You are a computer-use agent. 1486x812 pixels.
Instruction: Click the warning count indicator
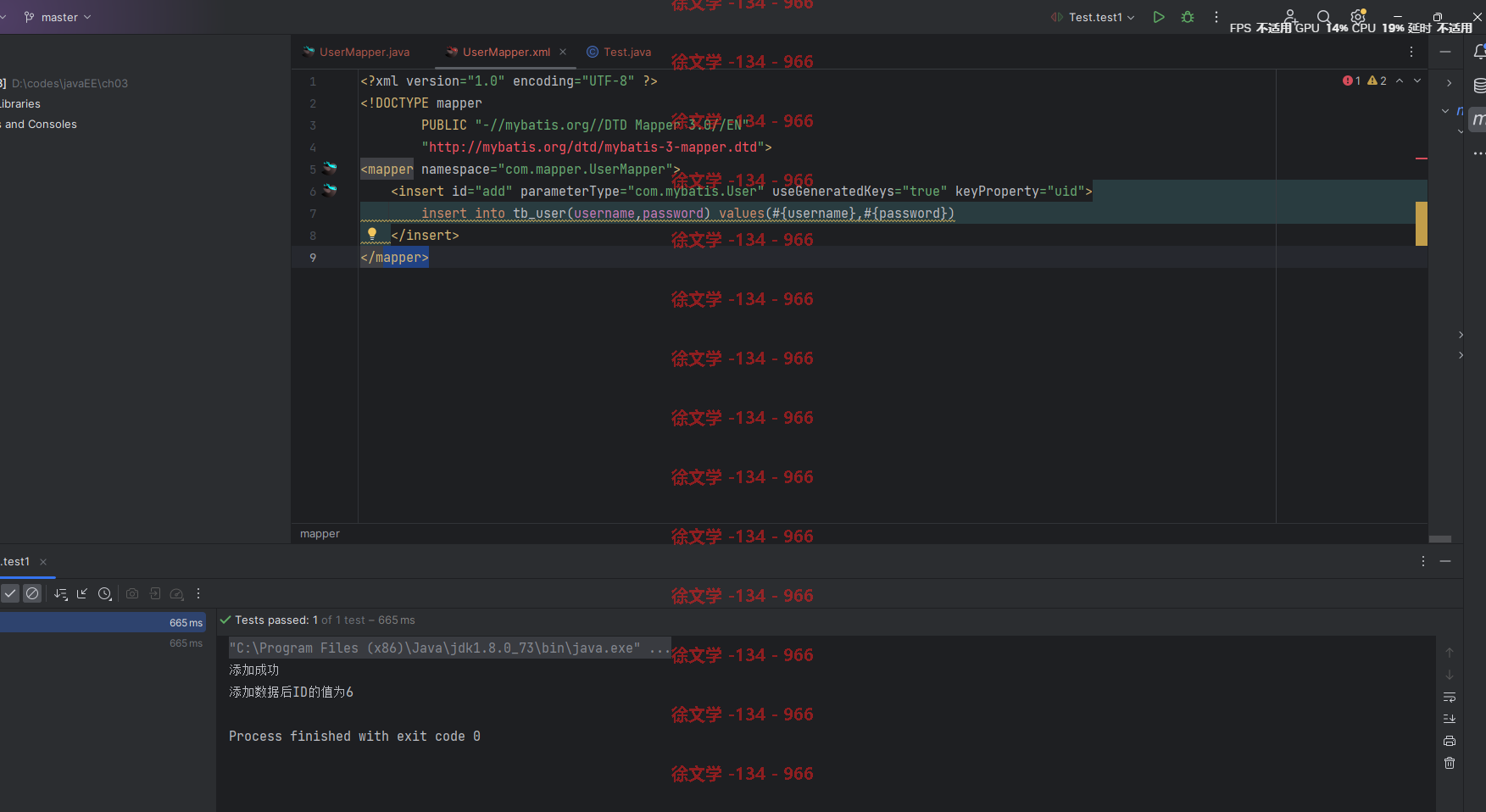click(1377, 81)
